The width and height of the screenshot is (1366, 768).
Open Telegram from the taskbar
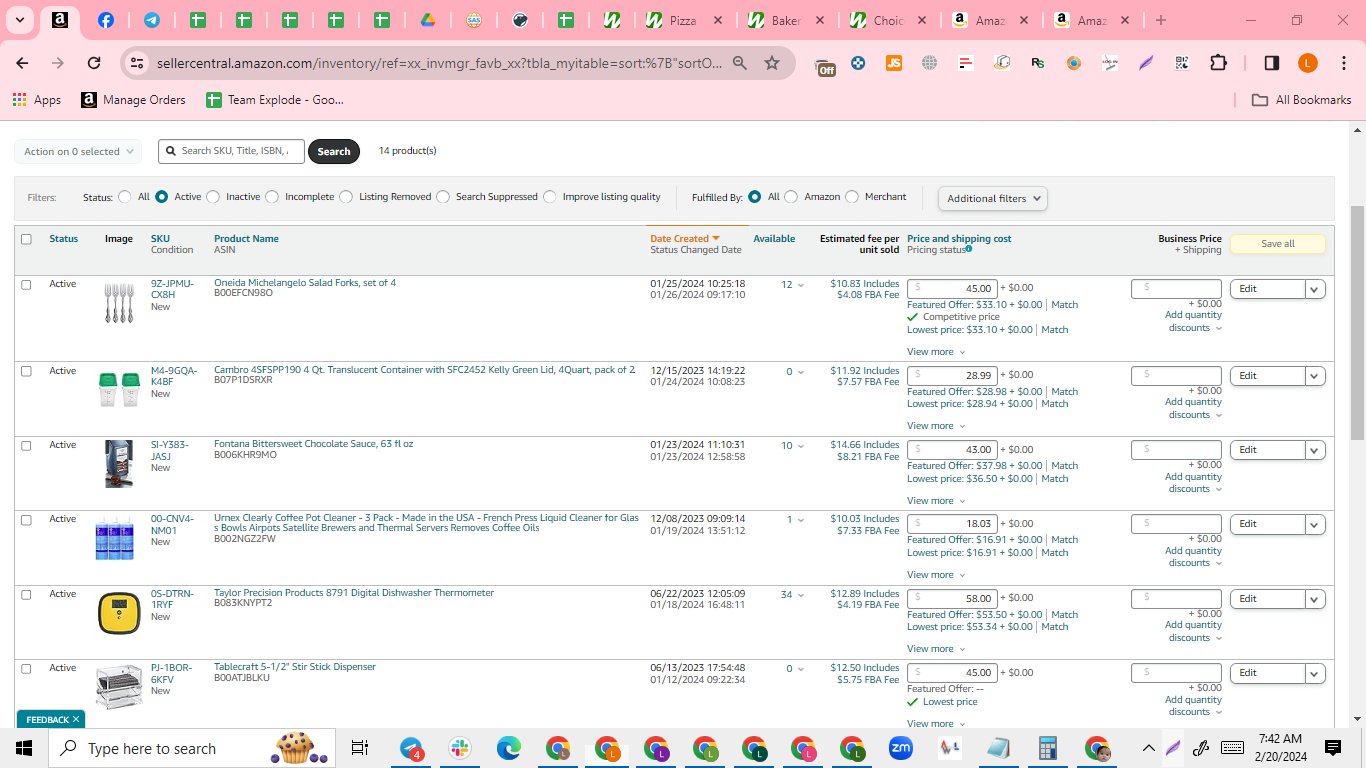click(412, 748)
